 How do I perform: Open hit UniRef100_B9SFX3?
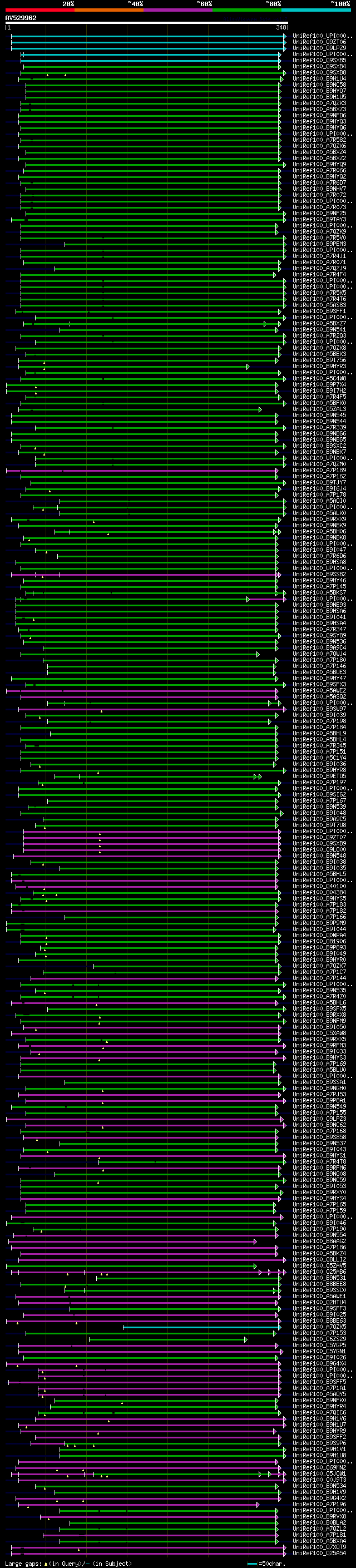(x=319, y=685)
